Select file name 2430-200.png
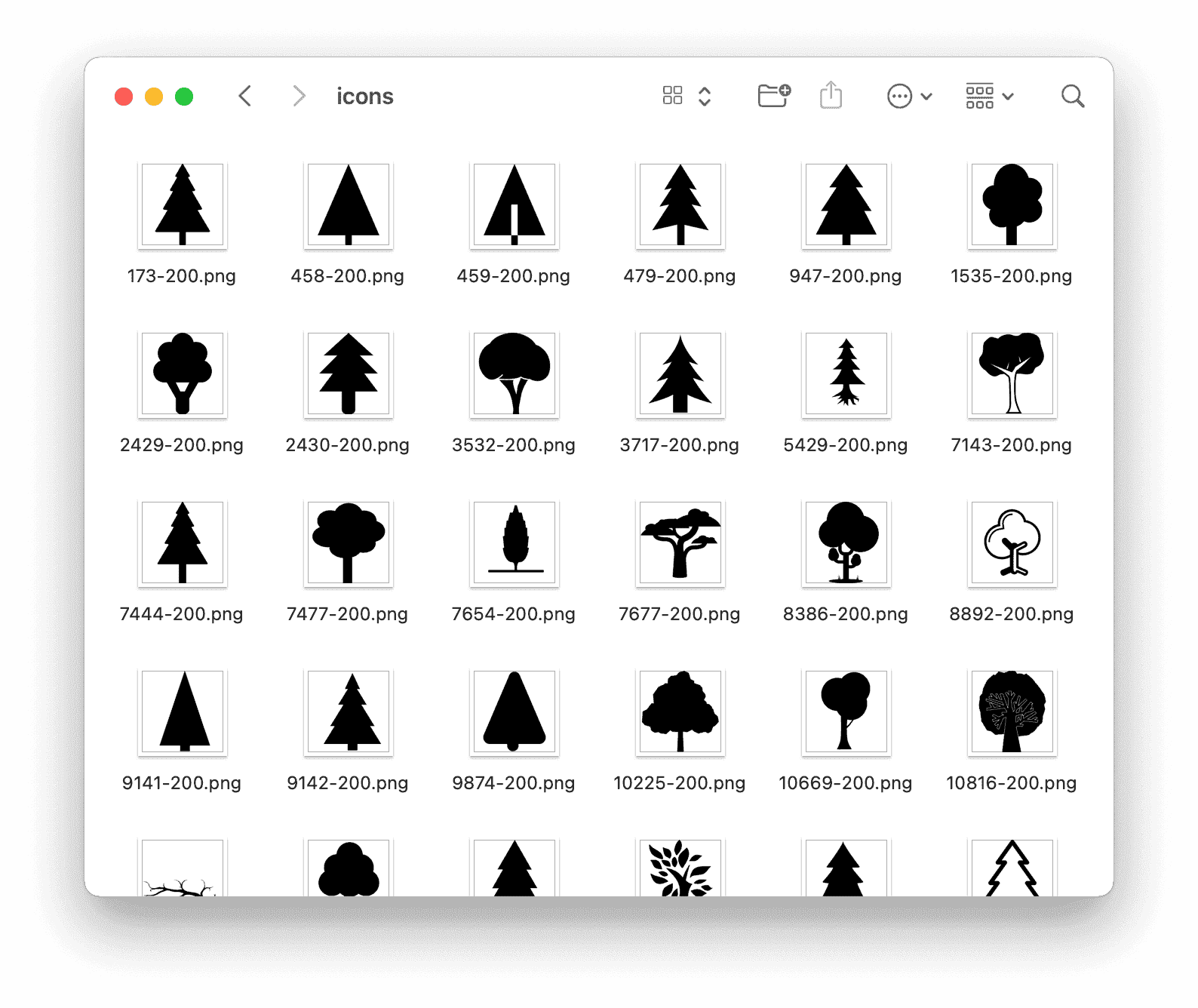The image size is (1198, 1008). tap(348, 445)
